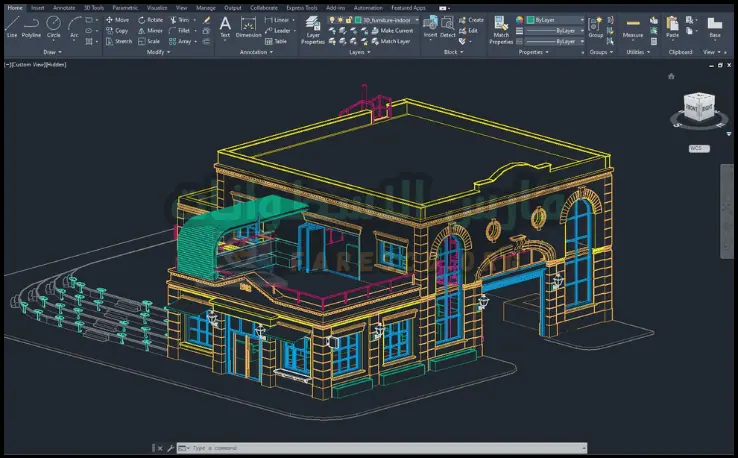Toggle the layer freeze sun icon
This screenshot has height=458, width=738.
pyautogui.click(x=341, y=19)
